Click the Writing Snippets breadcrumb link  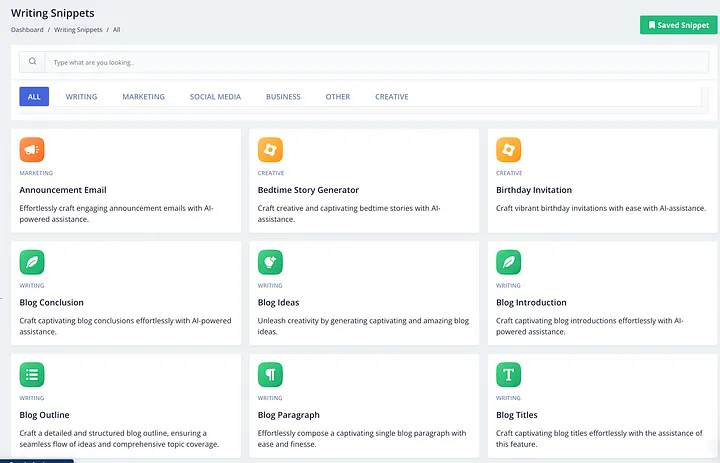78,30
